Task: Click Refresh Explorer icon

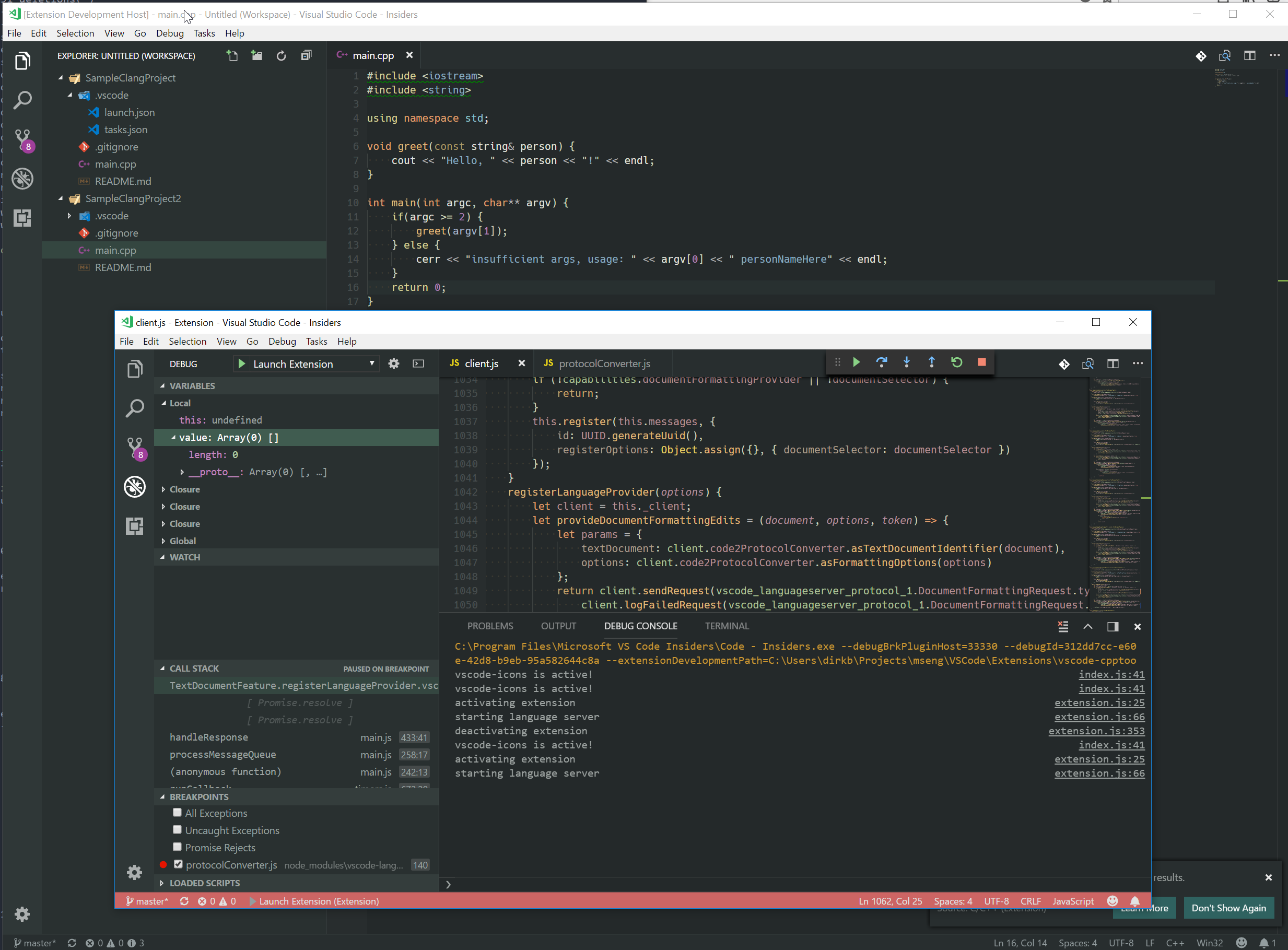Action: (281, 56)
